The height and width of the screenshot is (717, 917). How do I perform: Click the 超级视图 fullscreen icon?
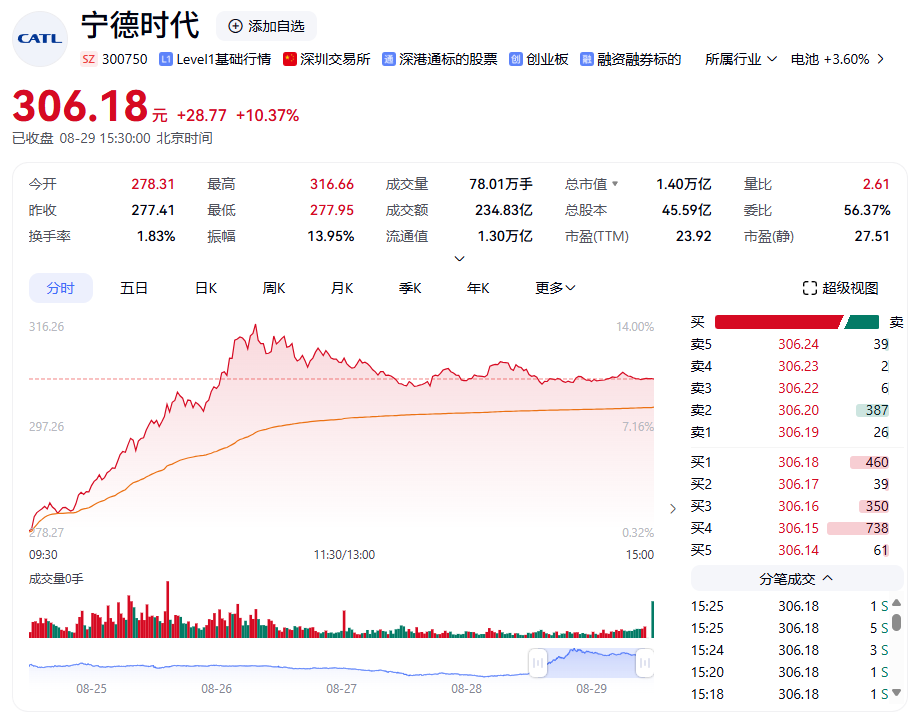pos(809,288)
